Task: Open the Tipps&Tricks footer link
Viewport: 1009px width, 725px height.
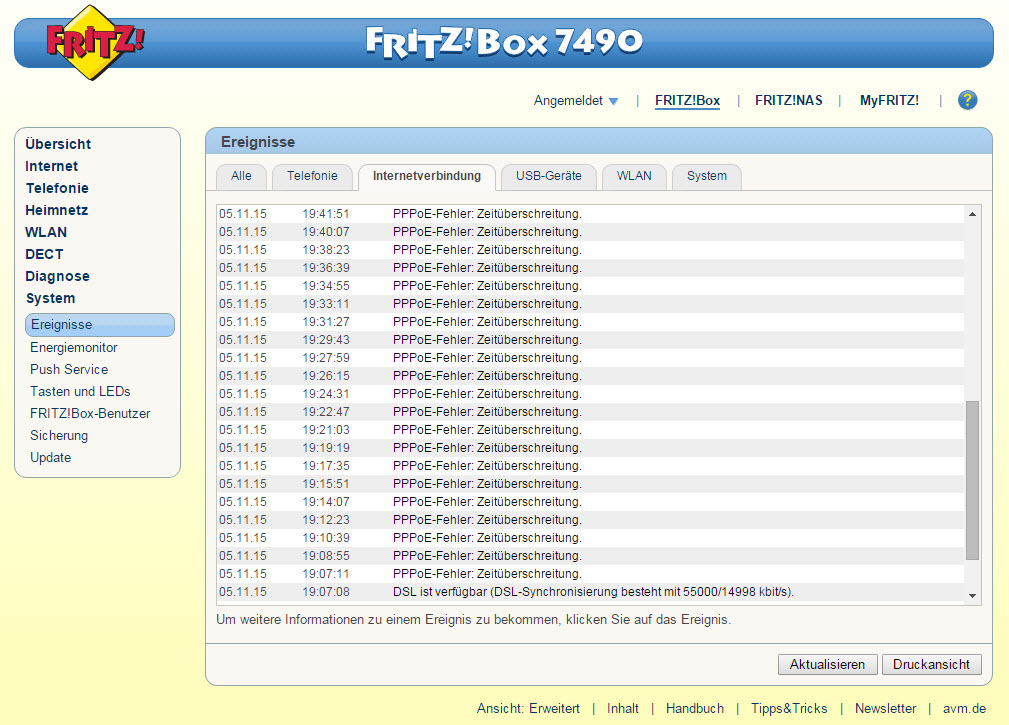Action: tap(789, 708)
